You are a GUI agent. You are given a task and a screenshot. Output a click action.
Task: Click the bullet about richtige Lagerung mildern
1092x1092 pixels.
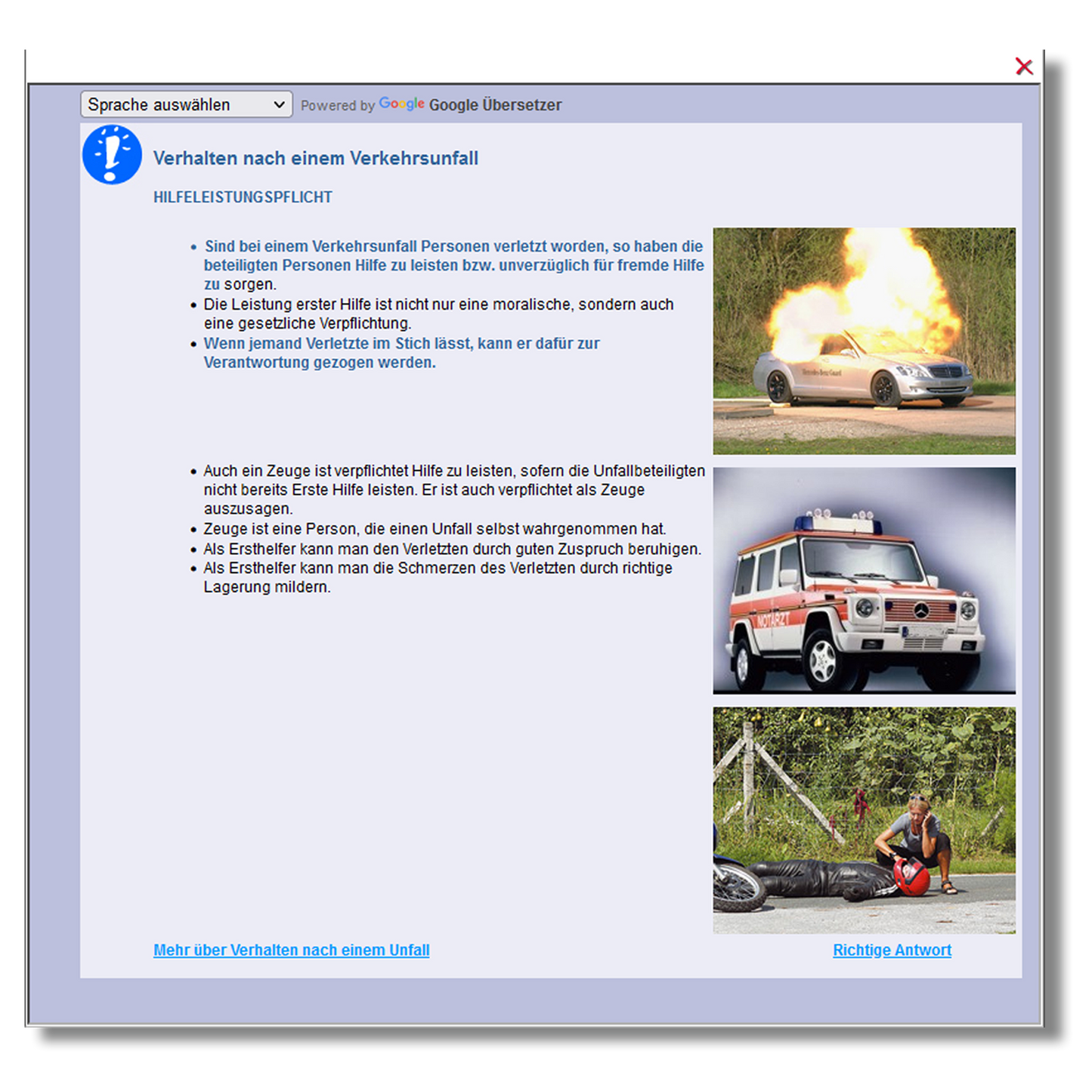[x=438, y=577]
